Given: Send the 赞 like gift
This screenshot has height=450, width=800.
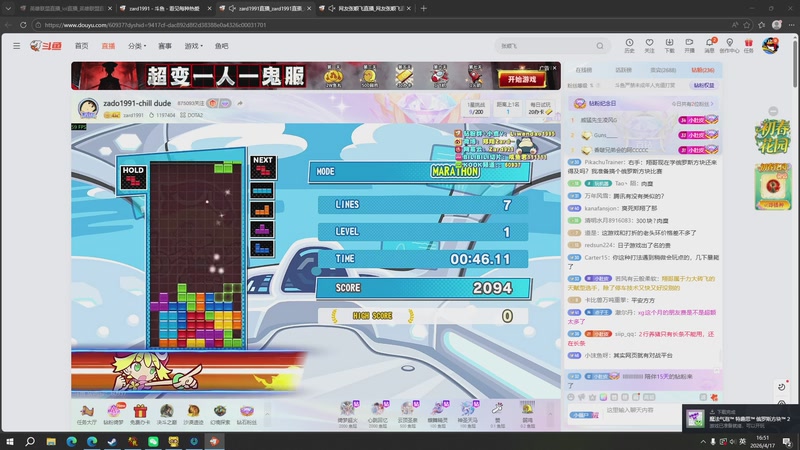Looking at the screenshot, I should [x=497, y=414].
